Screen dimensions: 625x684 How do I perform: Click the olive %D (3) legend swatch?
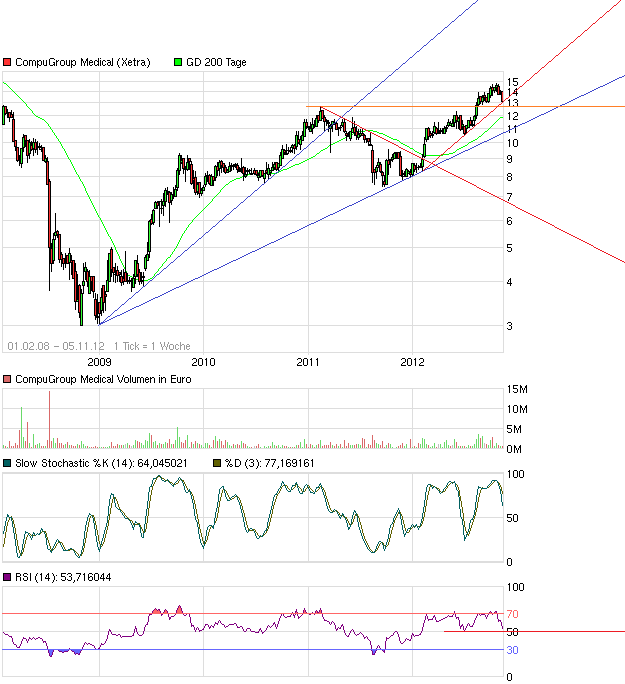(217, 463)
